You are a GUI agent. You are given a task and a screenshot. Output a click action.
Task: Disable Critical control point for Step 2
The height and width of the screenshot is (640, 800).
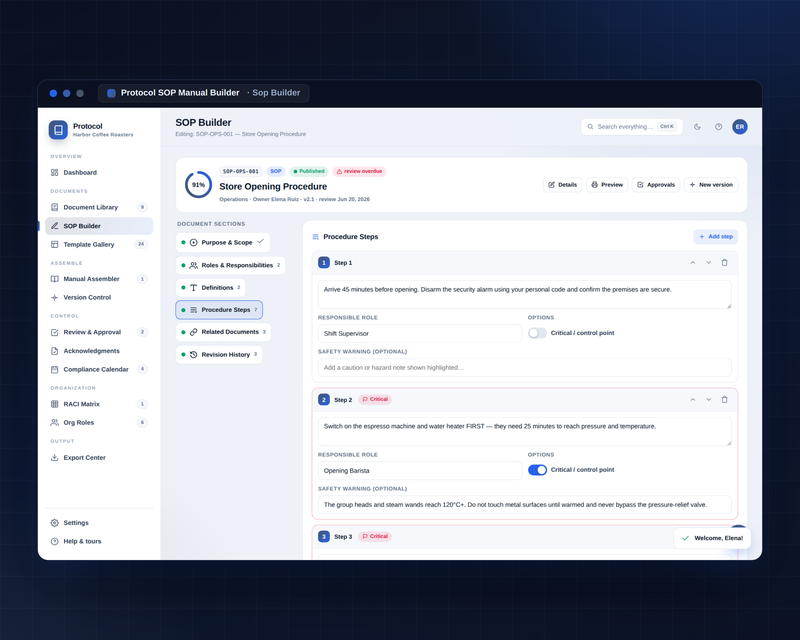[x=537, y=470]
